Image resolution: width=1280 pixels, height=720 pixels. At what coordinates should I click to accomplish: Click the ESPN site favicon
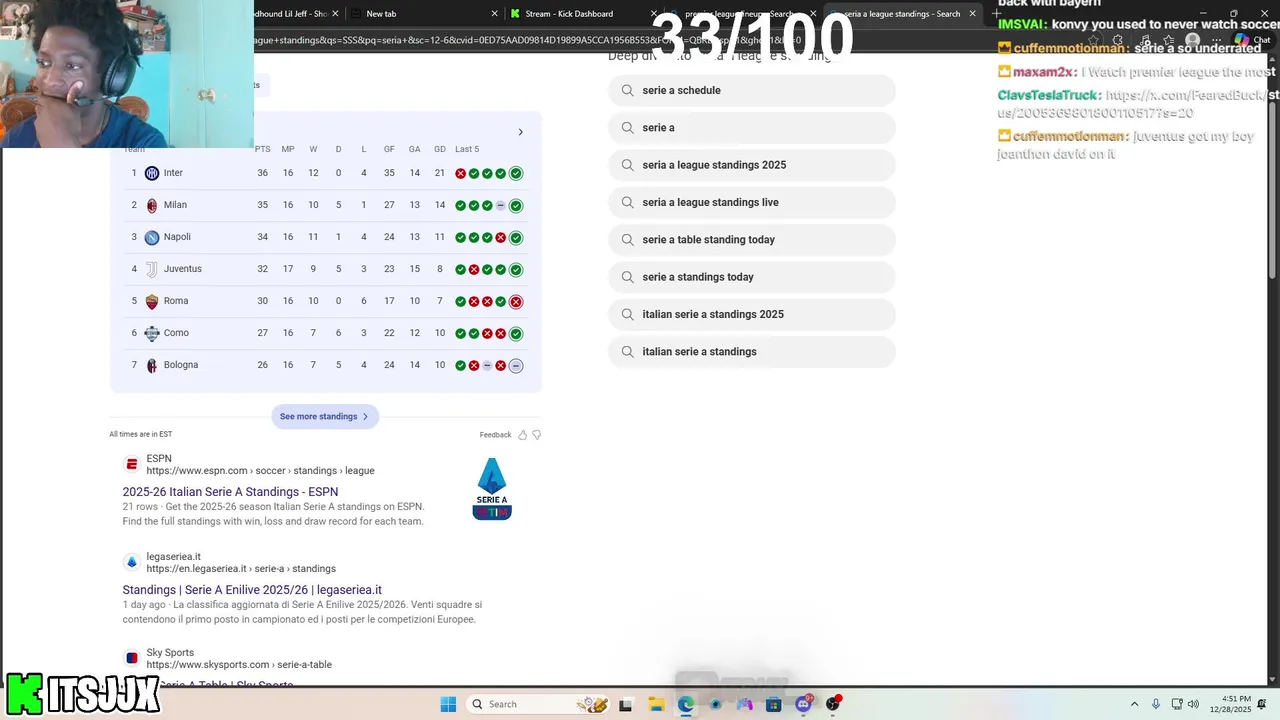(131, 464)
